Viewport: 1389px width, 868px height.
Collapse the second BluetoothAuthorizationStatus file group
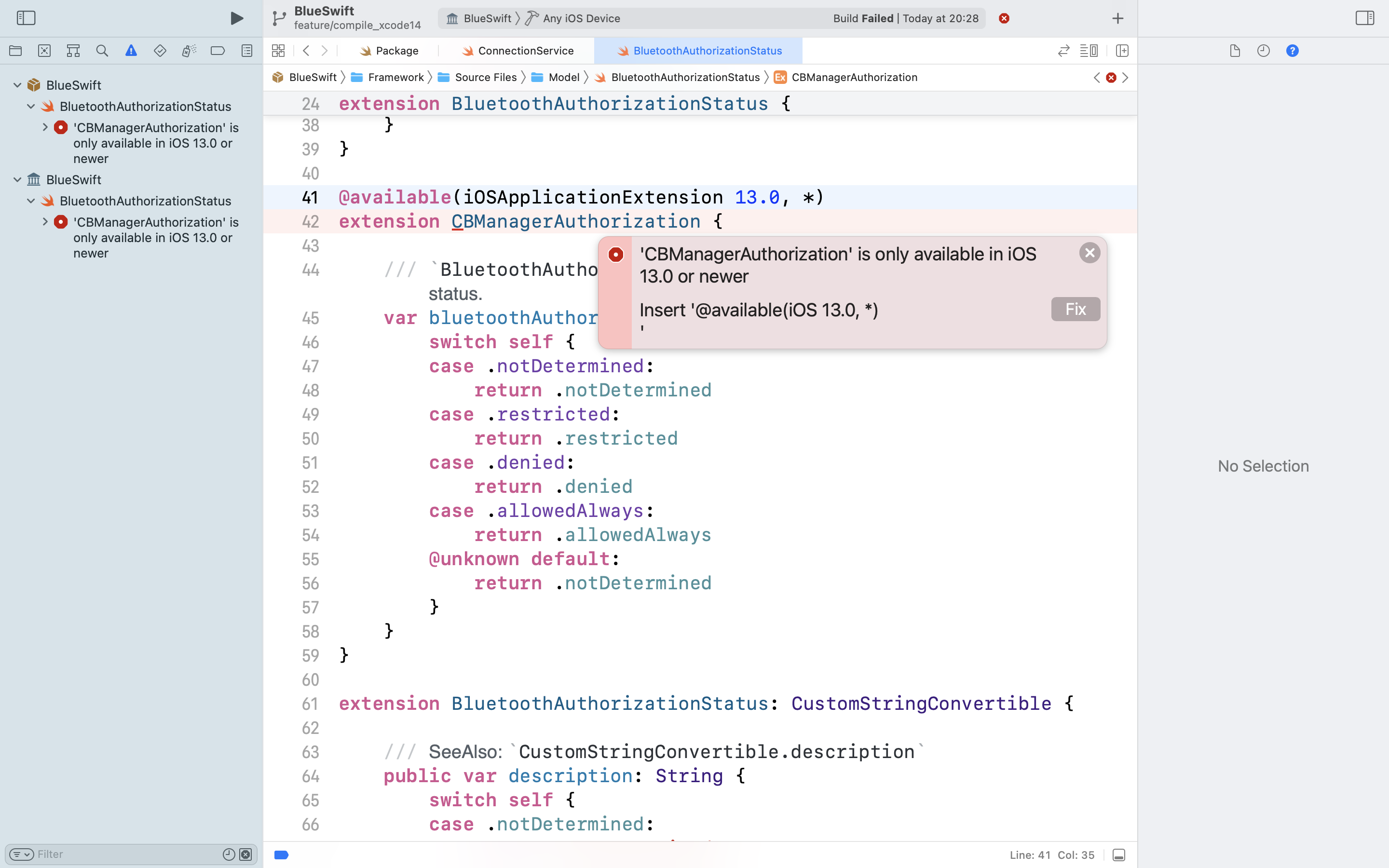[x=31, y=201]
